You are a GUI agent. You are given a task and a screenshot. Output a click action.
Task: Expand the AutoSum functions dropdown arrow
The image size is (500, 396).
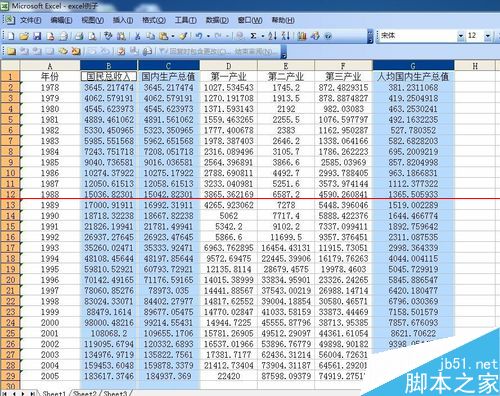pos(263,36)
